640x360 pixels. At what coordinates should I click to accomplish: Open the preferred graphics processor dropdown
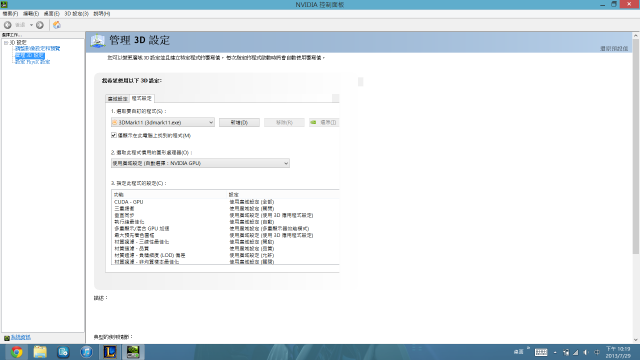point(200,163)
